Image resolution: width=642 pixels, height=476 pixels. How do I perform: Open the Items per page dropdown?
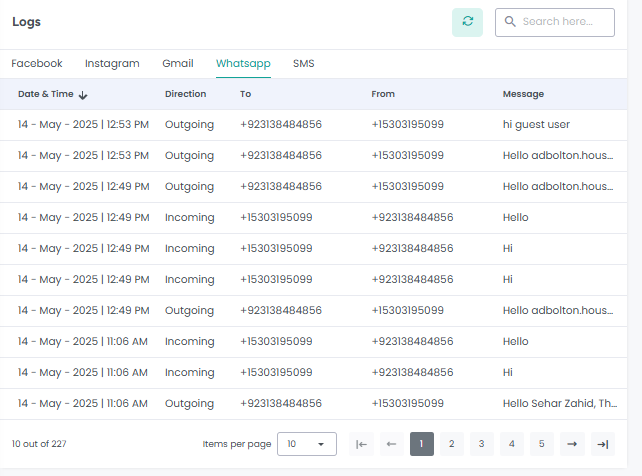307,444
